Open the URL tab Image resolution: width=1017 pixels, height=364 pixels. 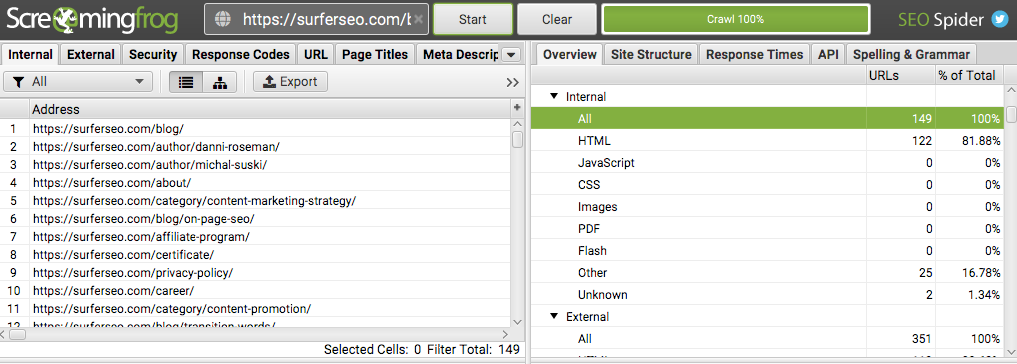[315, 55]
